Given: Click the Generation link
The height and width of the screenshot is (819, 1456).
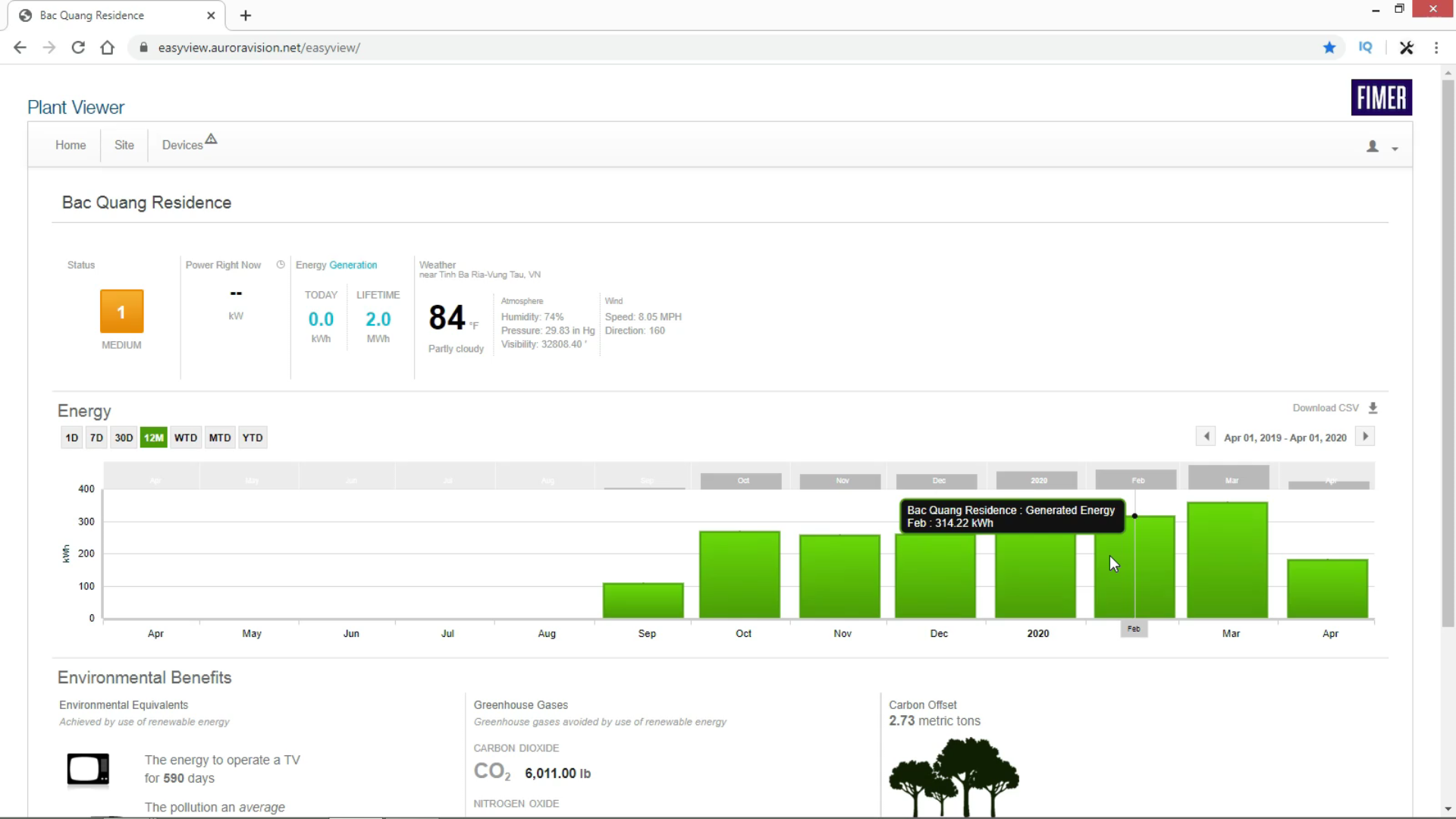Looking at the screenshot, I should click(x=353, y=265).
